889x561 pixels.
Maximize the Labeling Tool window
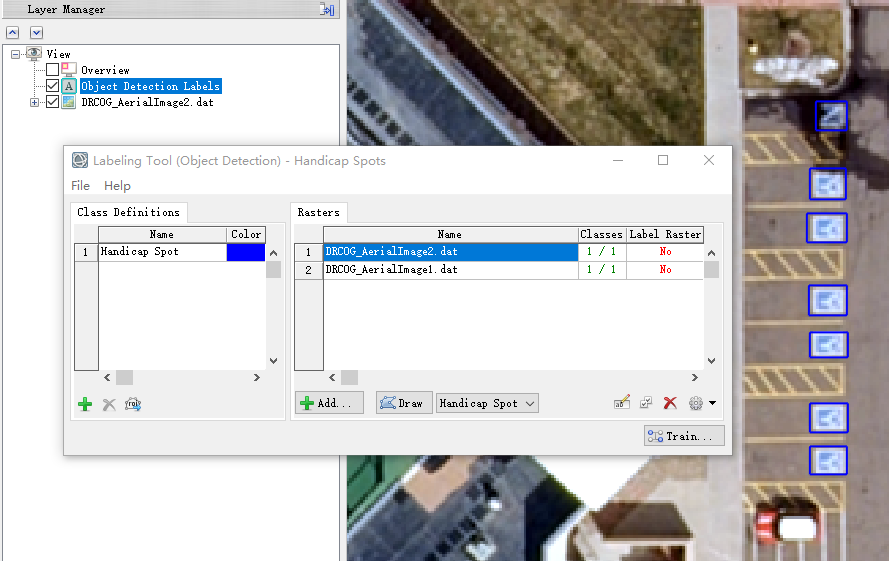pyautogui.click(x=663, y=161)
